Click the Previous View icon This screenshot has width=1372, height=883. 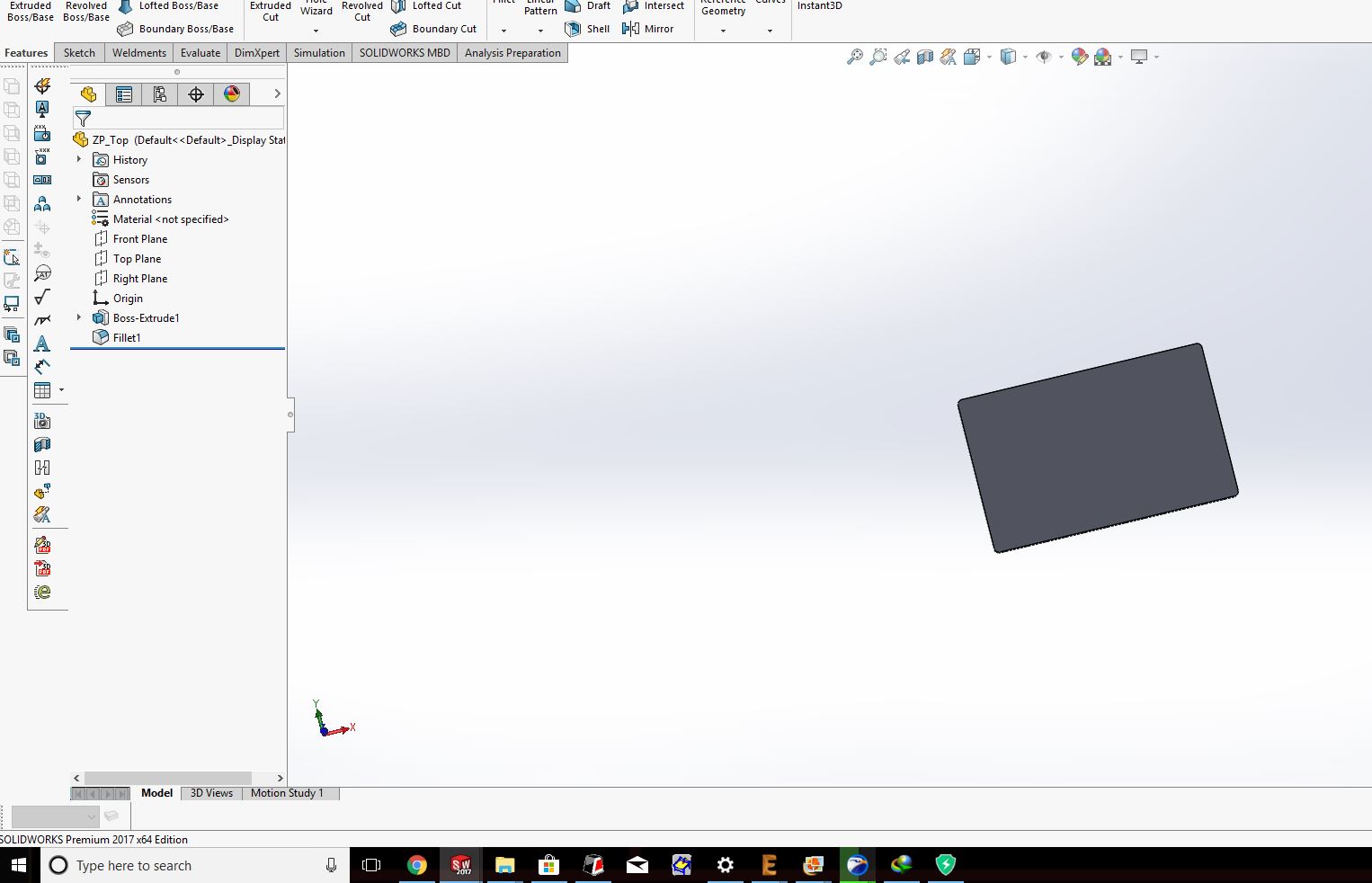click(x=902, y=58)
